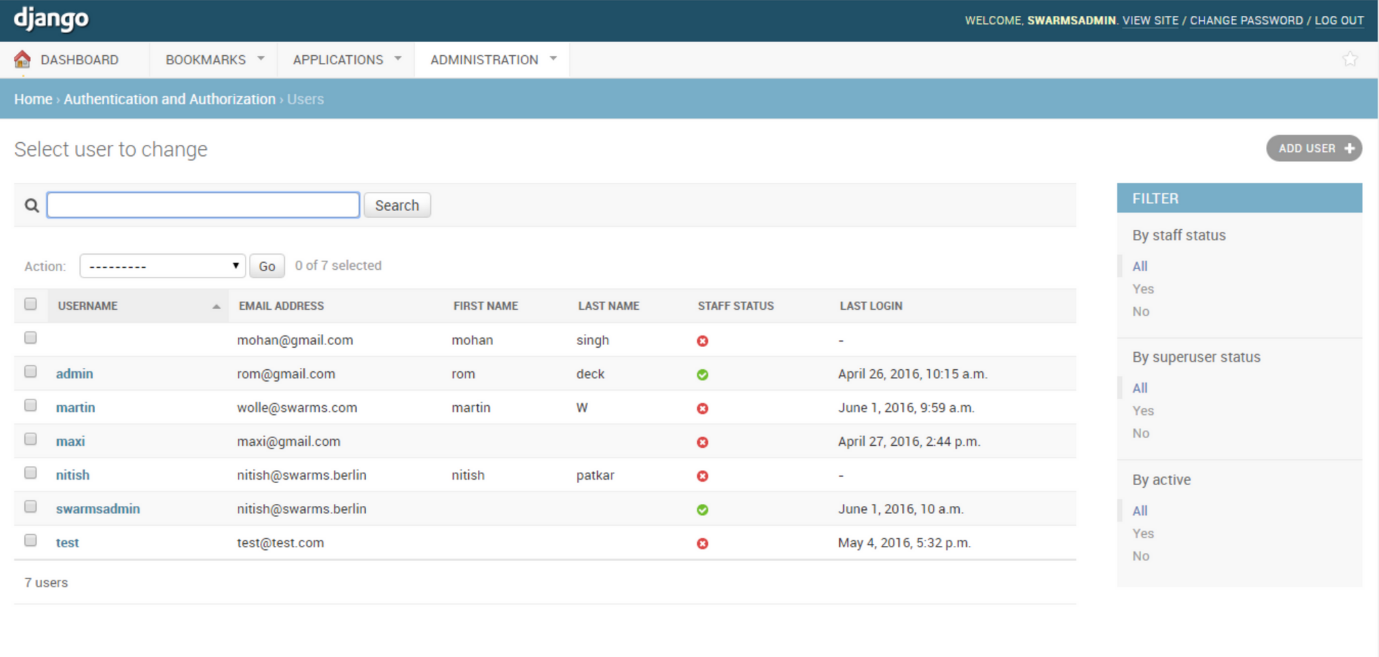
Task: Open the Dashboard menu item
Action: point(79,60)
